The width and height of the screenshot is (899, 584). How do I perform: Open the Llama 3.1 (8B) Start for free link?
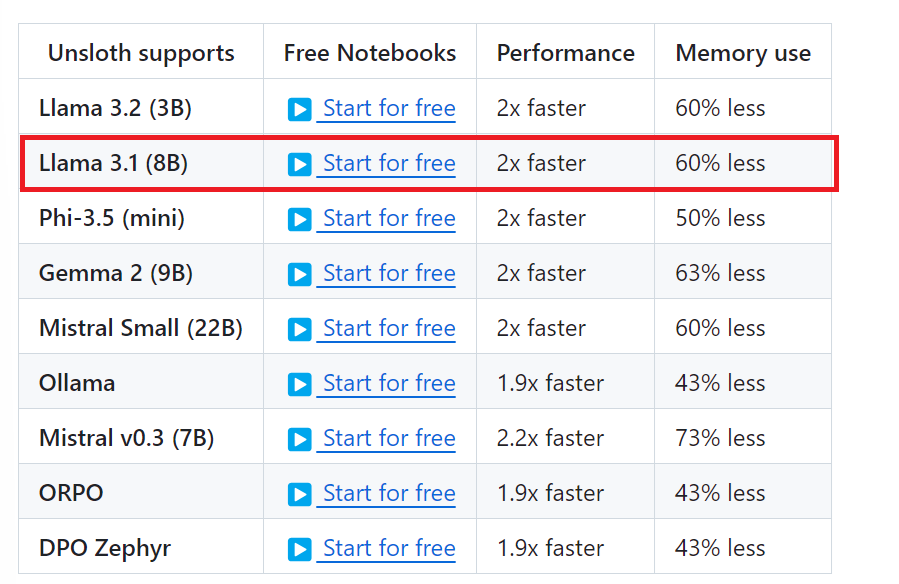point(388,163)
